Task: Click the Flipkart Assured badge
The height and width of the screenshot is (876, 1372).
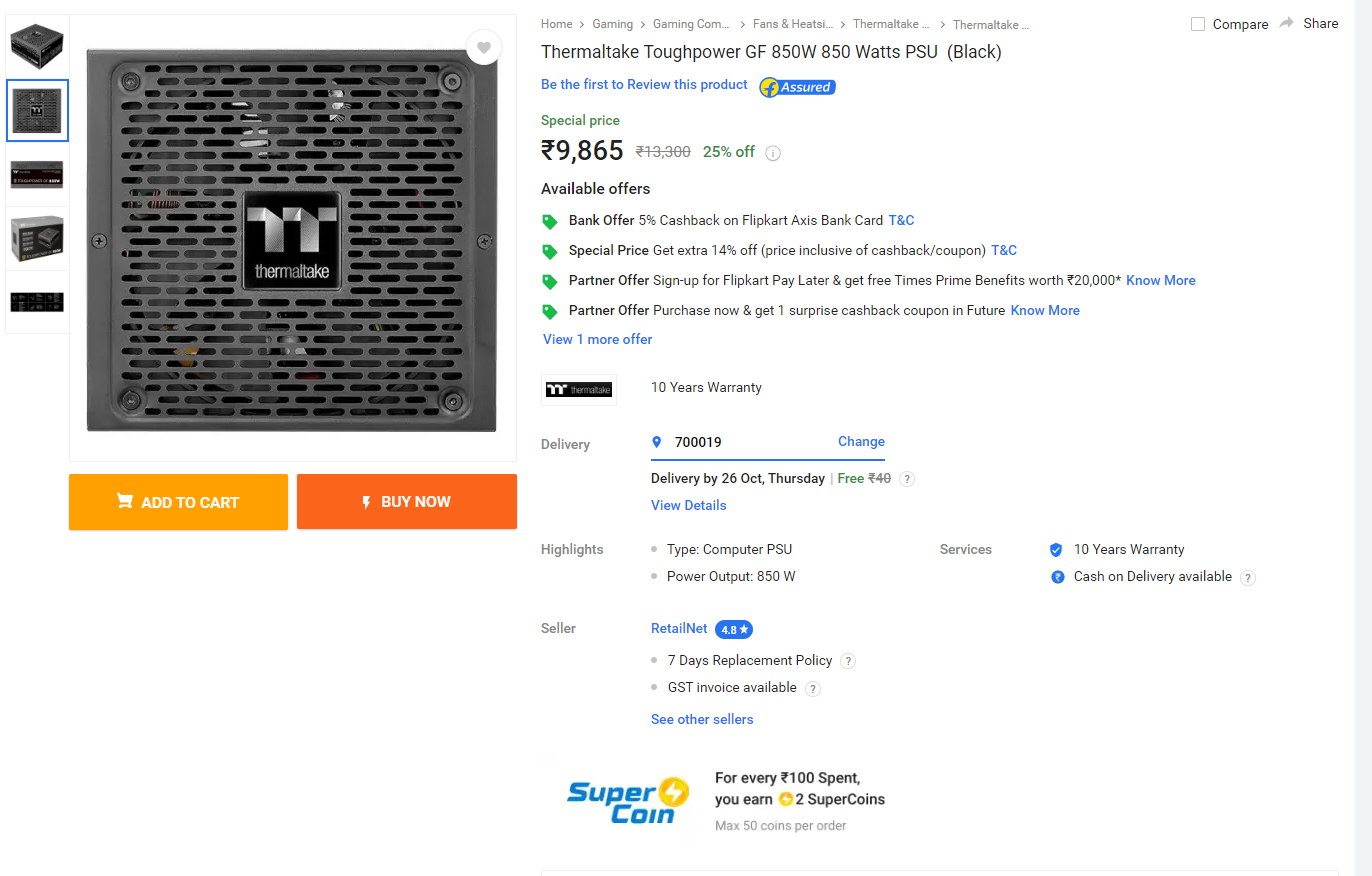Action: 797,87
